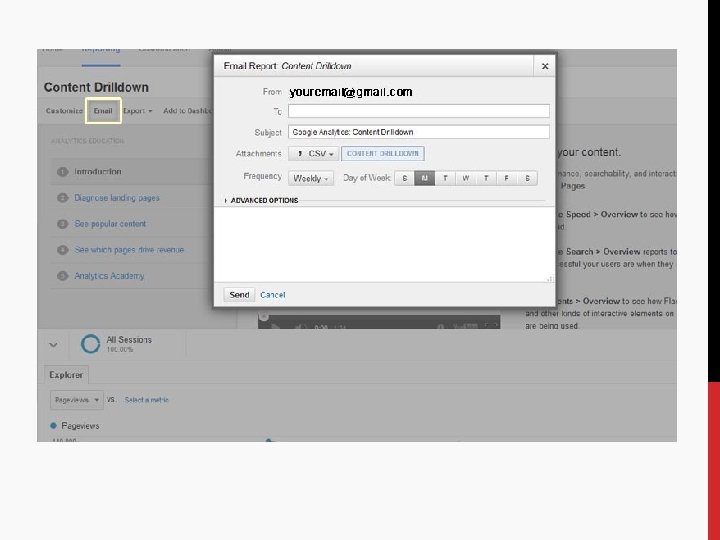Open the CSV attachment format dropdown
This screenshot has width=720, height=540.
(x=314, y=153)
